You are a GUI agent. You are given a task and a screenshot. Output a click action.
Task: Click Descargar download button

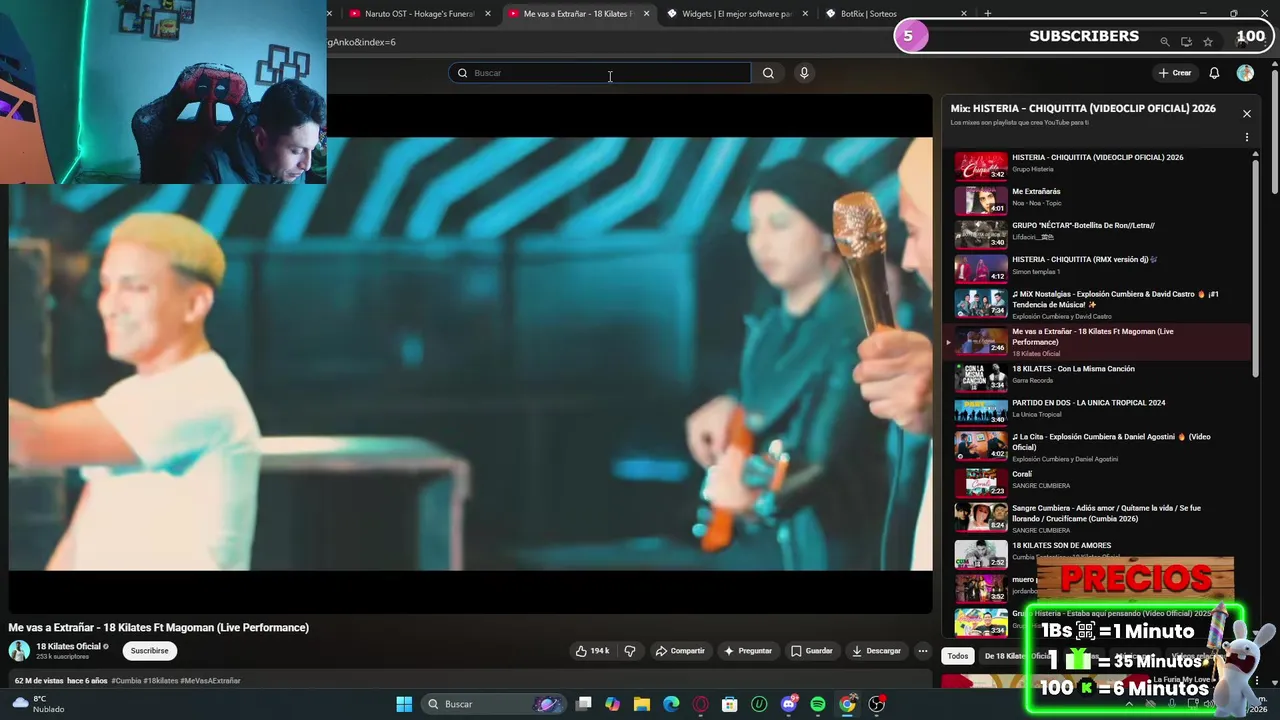876,651
